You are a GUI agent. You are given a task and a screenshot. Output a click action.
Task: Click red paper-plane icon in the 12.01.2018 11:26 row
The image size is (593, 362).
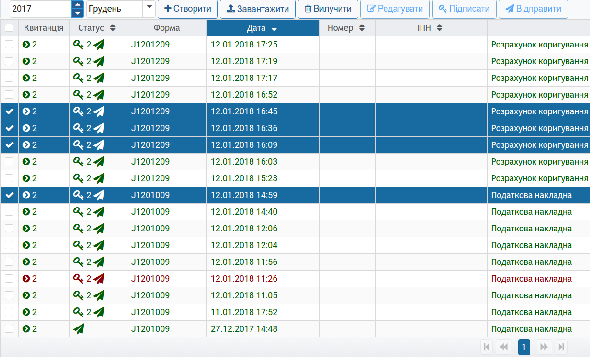[99, 279]
